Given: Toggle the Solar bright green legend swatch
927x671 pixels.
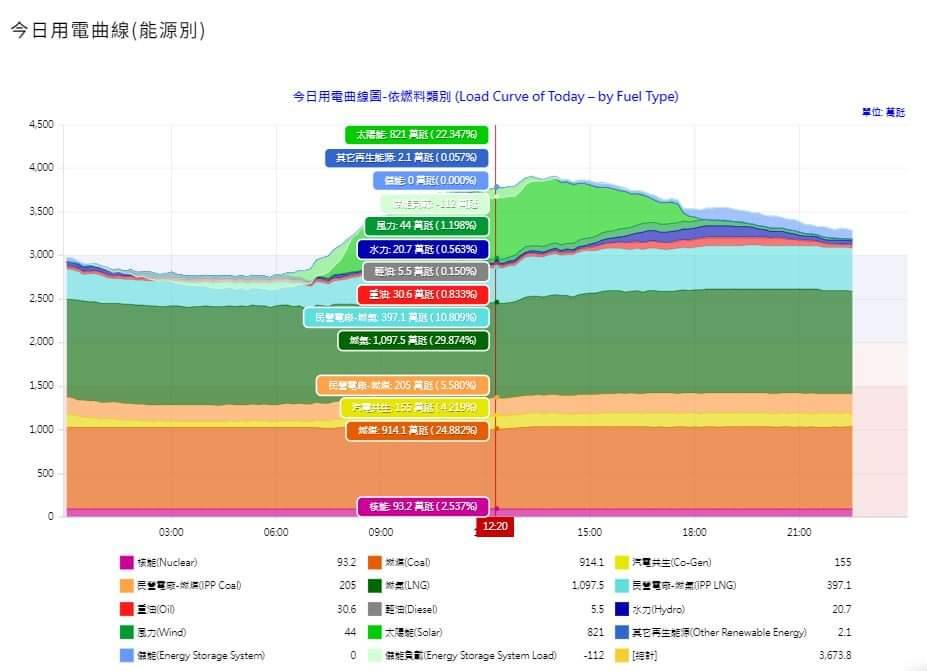Looking at the screenshot, I should point(375,632).
